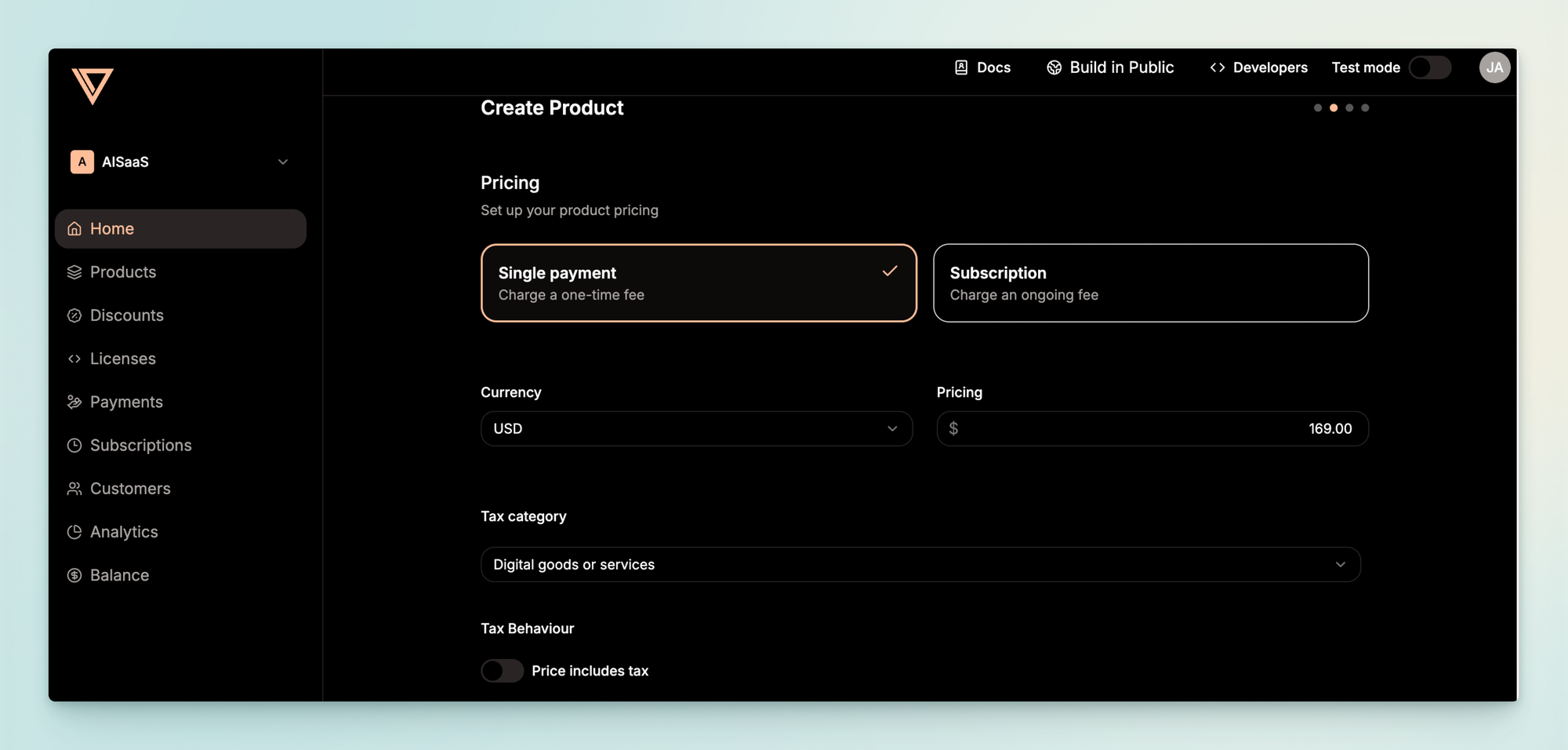Click the Home house icon
The image size is (1568, 750).
click(x=74, y=228)
